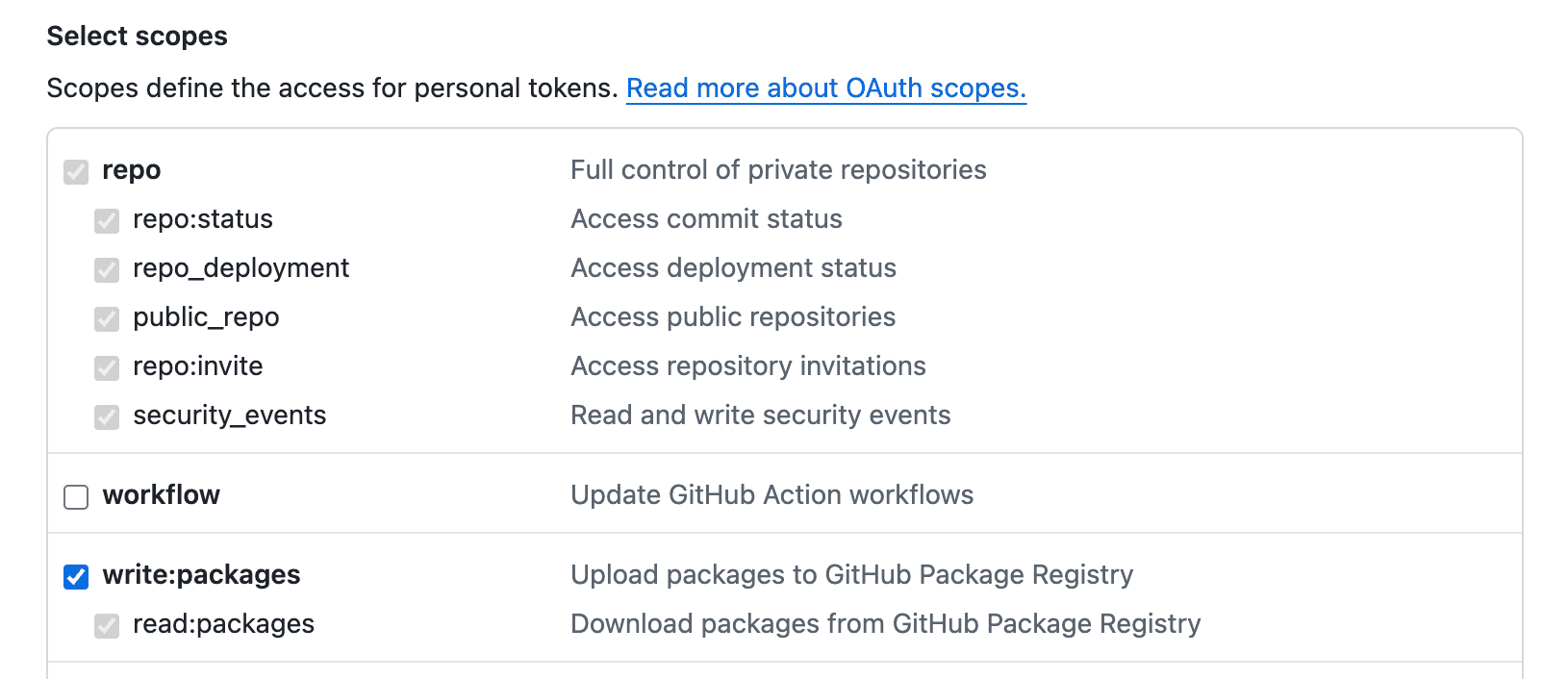Enable the security_events checkbox

coord(106,417)
